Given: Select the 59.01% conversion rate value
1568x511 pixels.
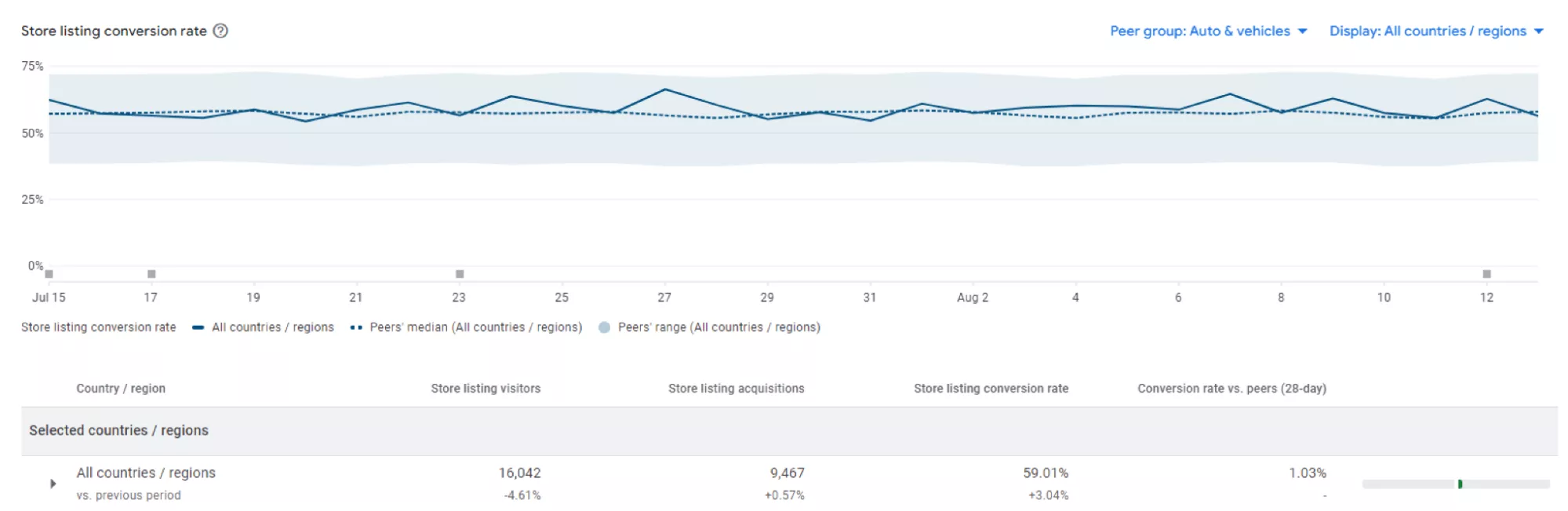Looking at the screenshot, I should coord(1046,473).
